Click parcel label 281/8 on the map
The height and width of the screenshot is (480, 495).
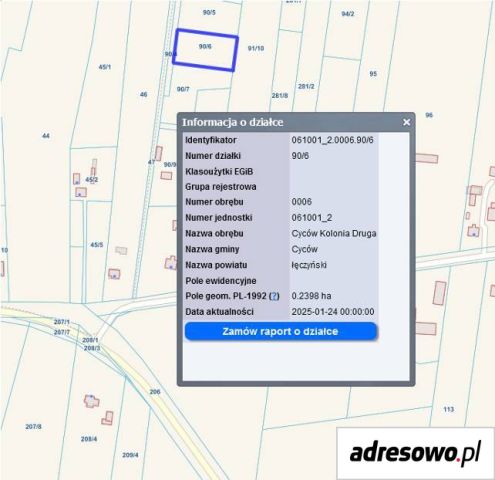point(280,96)
